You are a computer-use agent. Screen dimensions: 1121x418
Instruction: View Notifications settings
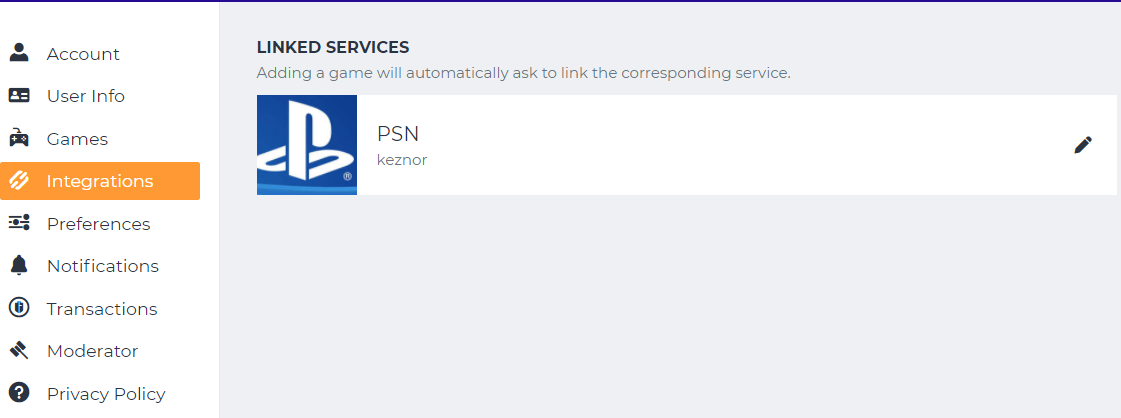click(103, 266)
